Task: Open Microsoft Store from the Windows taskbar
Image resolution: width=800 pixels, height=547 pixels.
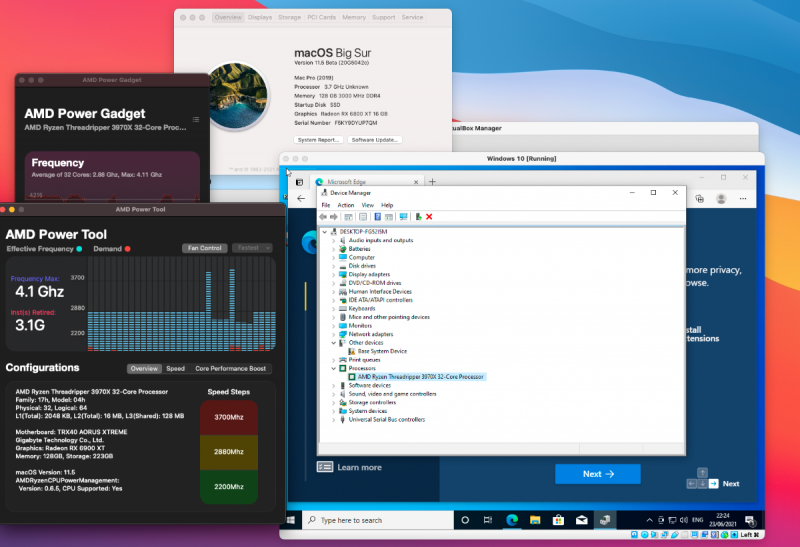Action: [x=558, y=521]
